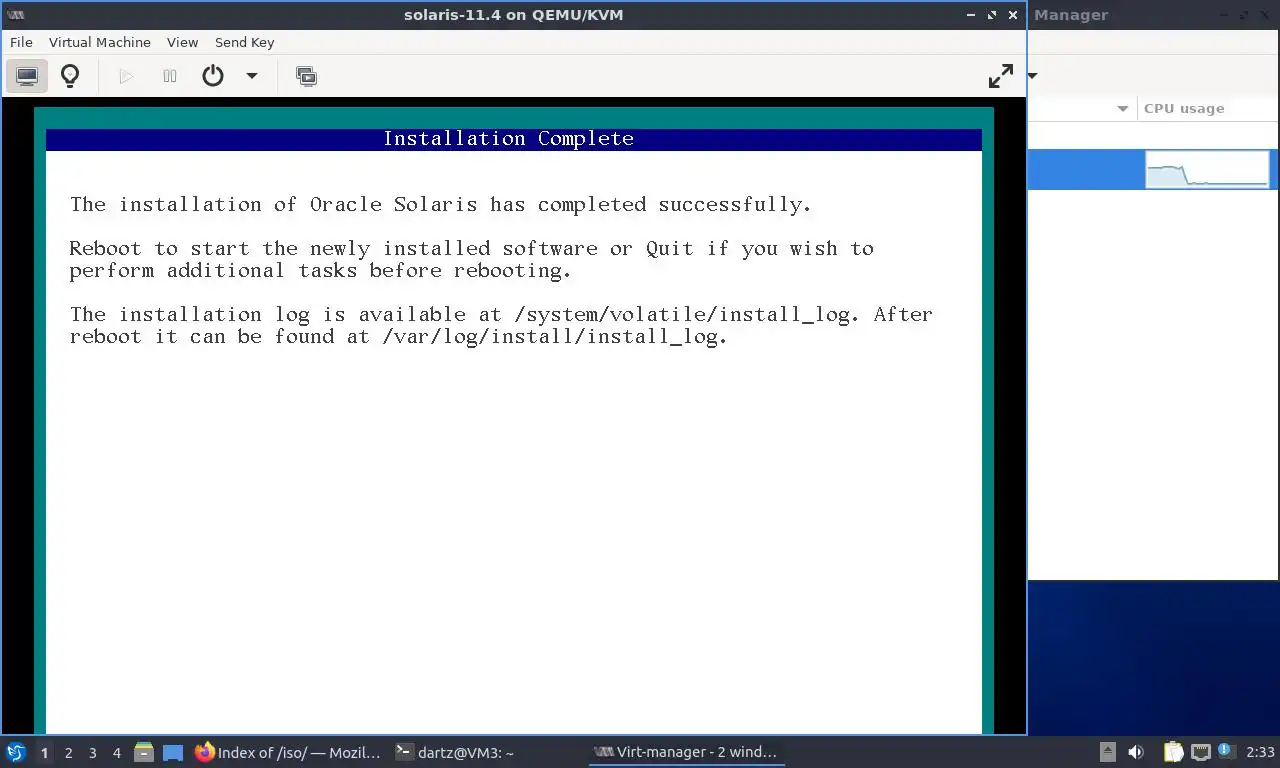Close the solaris-11.4 console window

coord(1013,15)
